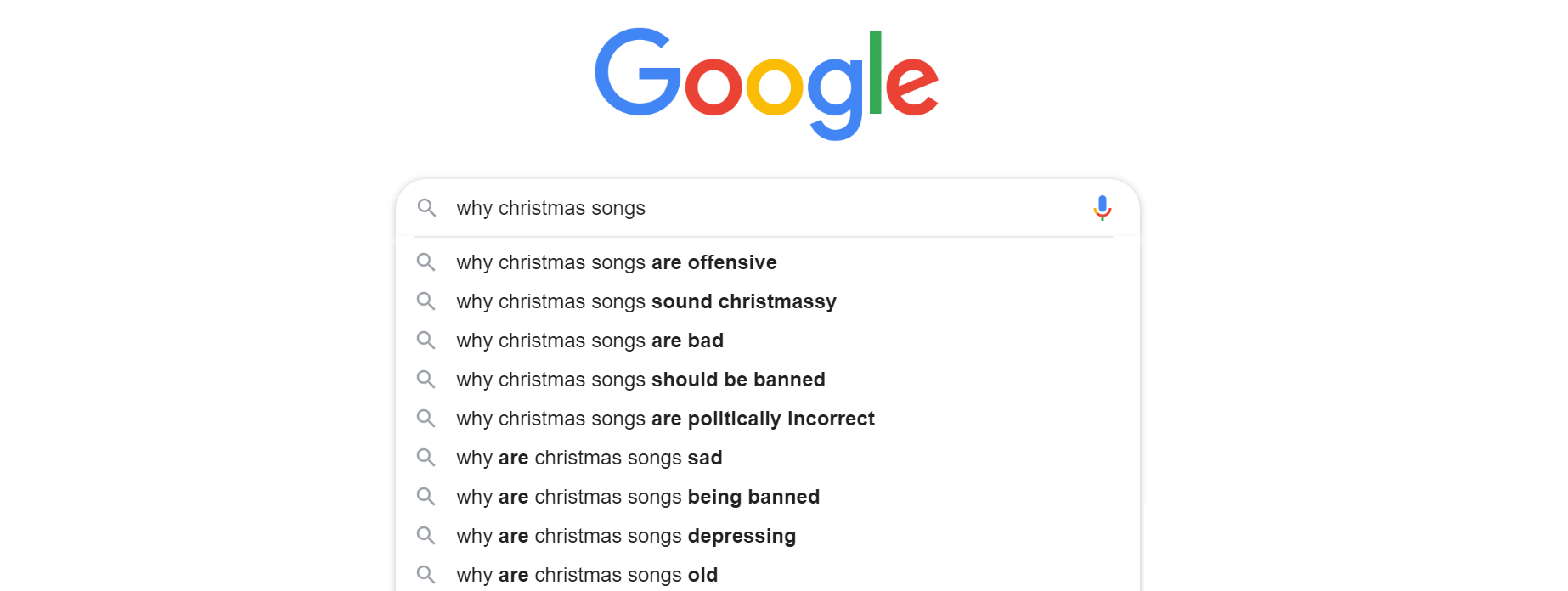The image size is (1568, 591).
Task: Click the magnifier icon inside the search box
Action: (426, 208)
